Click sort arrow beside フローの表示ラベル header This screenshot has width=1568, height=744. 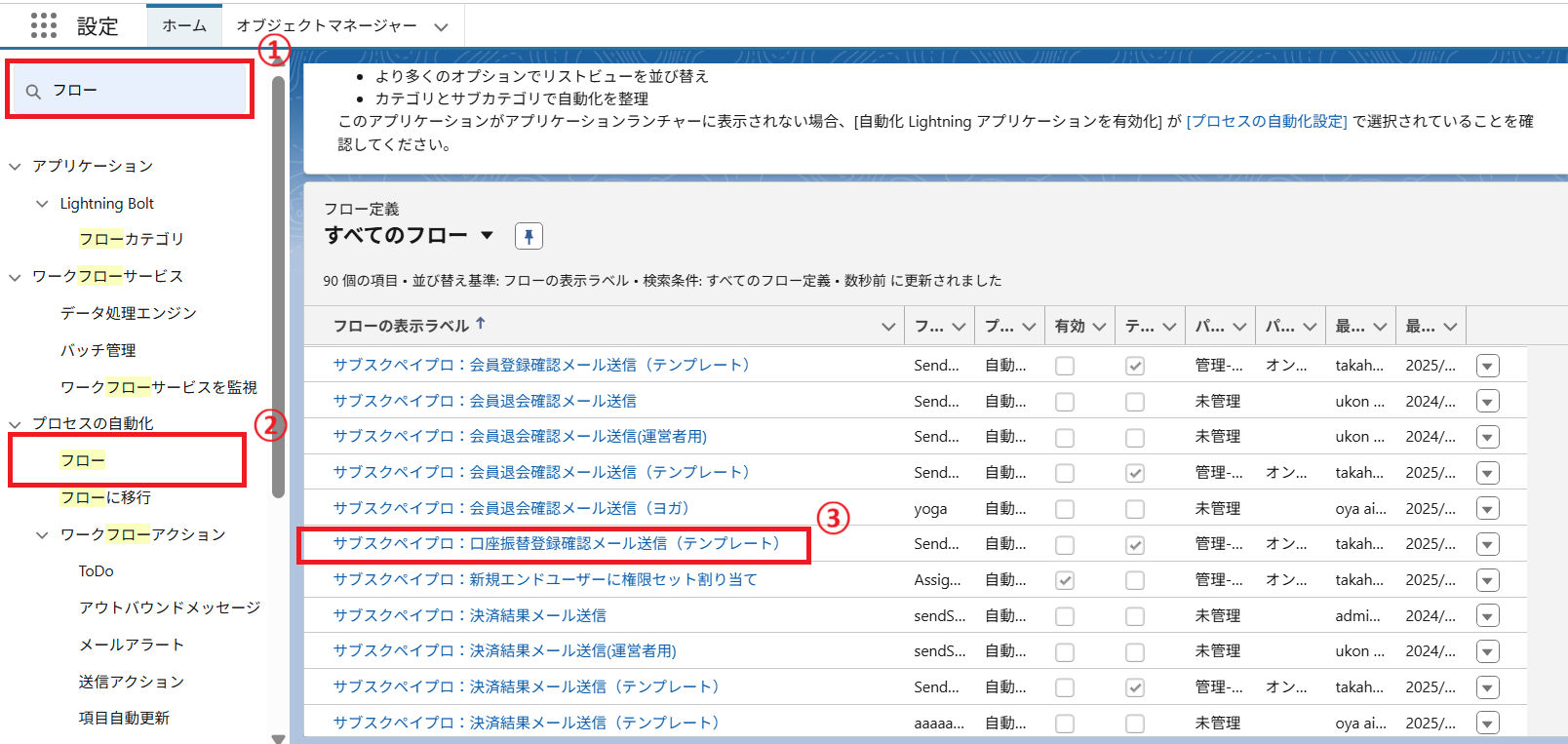[481, 324]
